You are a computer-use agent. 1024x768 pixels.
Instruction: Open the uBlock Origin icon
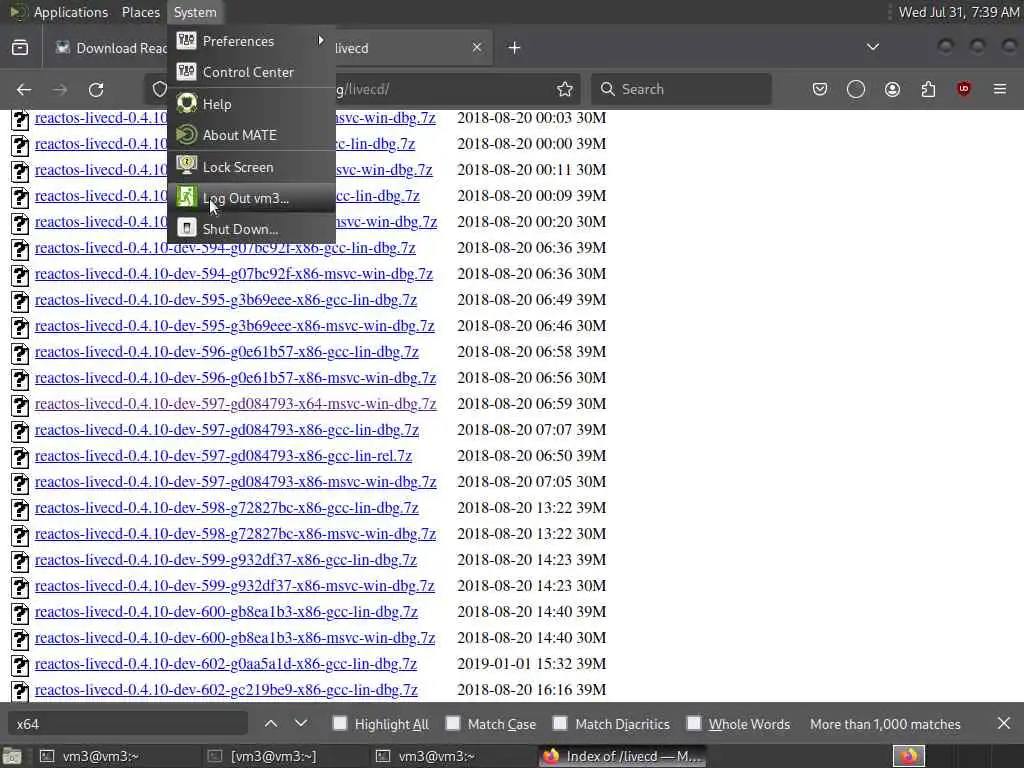pyautogui.click(x=964, y=89)
